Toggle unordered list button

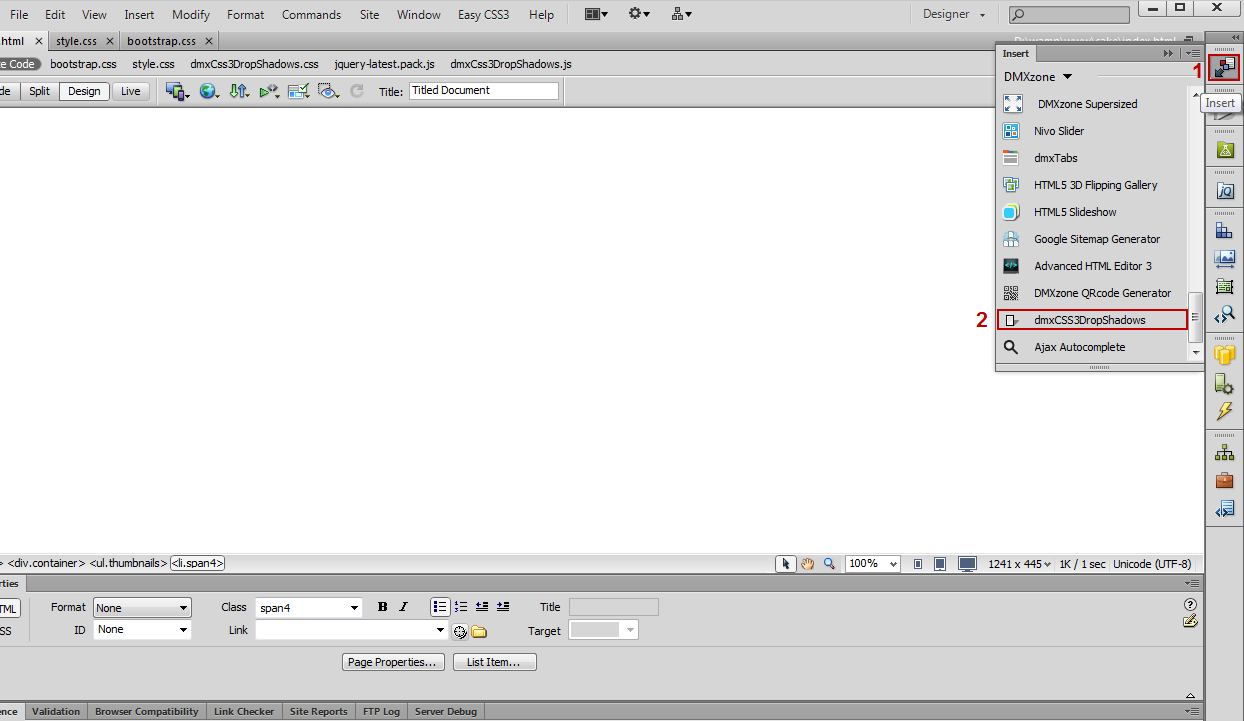click(x=440, y=607)
